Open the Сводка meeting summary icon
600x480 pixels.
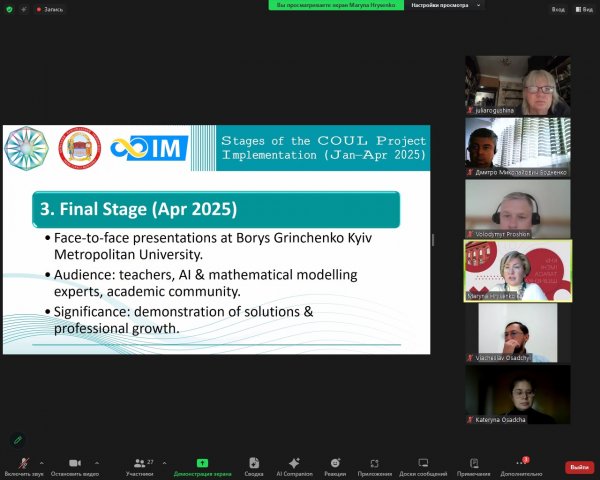[254, 463]
